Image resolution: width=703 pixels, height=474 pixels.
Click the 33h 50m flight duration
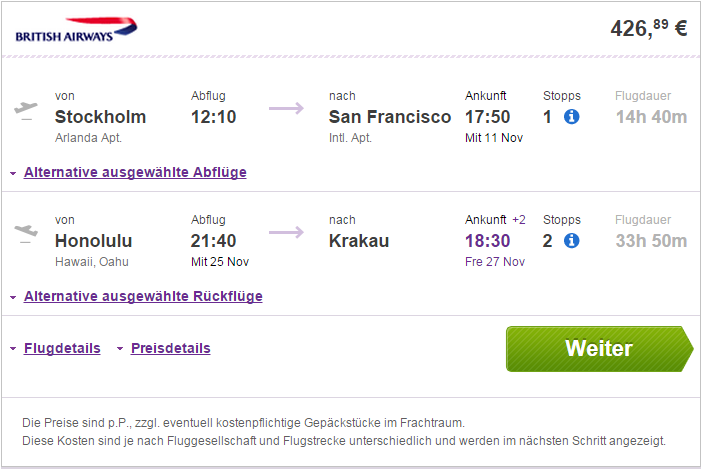pos(651,241)
